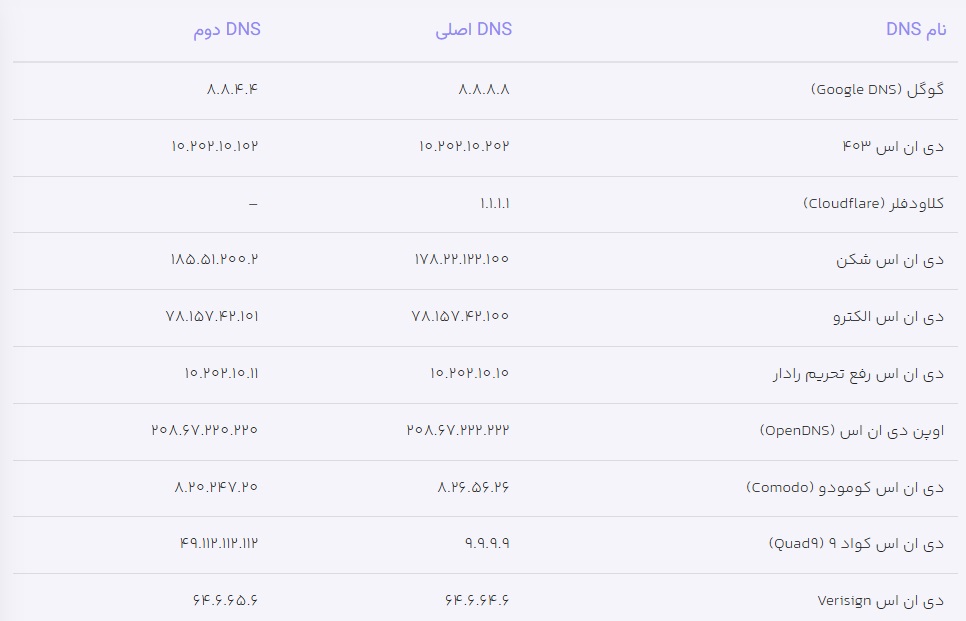Viewport: 966px width, 621px height.
Task: Click the 'دی ان اس شکن' name cell
Action: (890, 260)
